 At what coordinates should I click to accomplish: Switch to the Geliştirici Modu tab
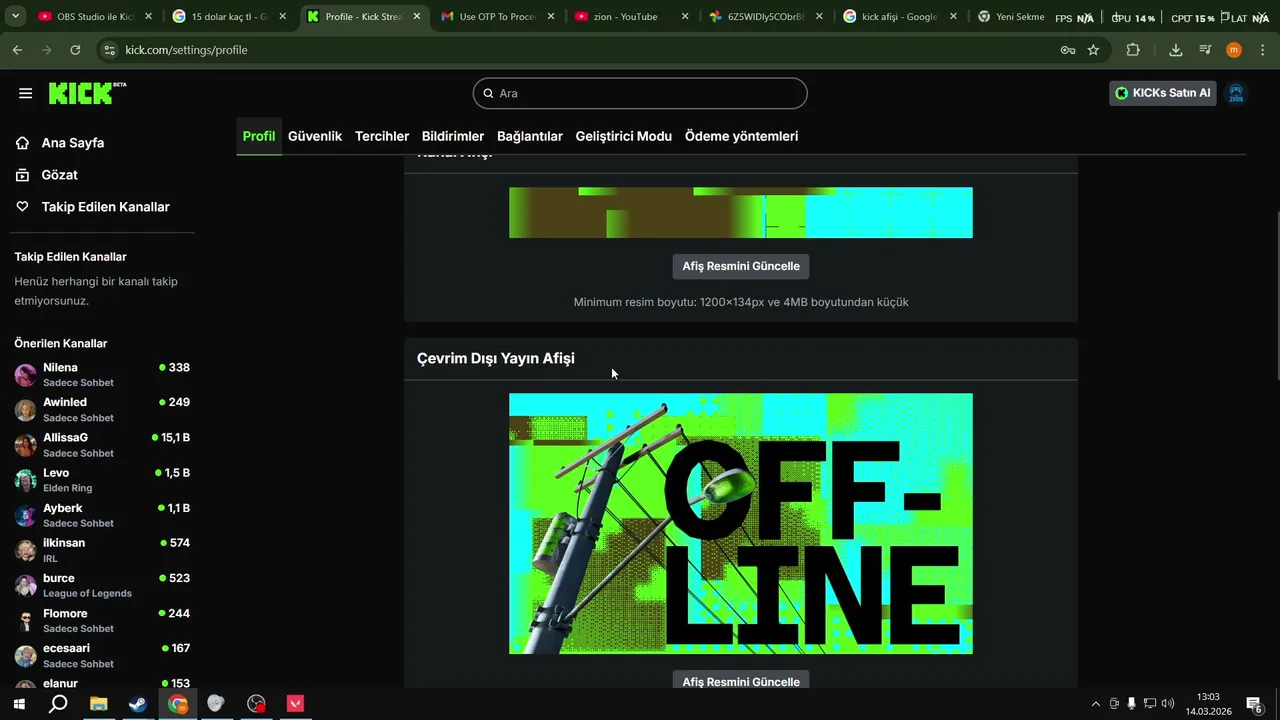[x=624, y=136]
